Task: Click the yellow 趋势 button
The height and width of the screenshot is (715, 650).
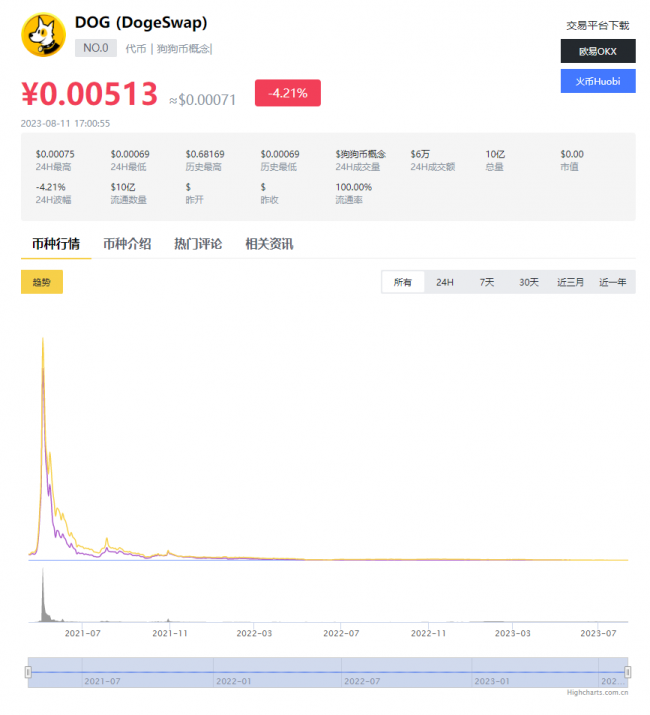Action: (x=42, y=282)
